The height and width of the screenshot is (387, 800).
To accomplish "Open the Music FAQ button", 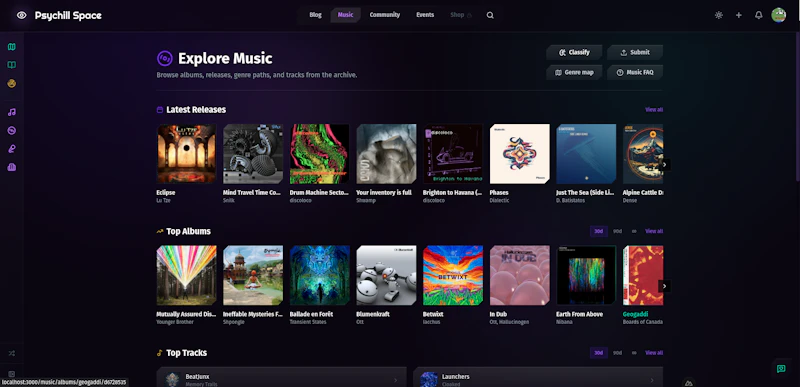I will 635,72.
